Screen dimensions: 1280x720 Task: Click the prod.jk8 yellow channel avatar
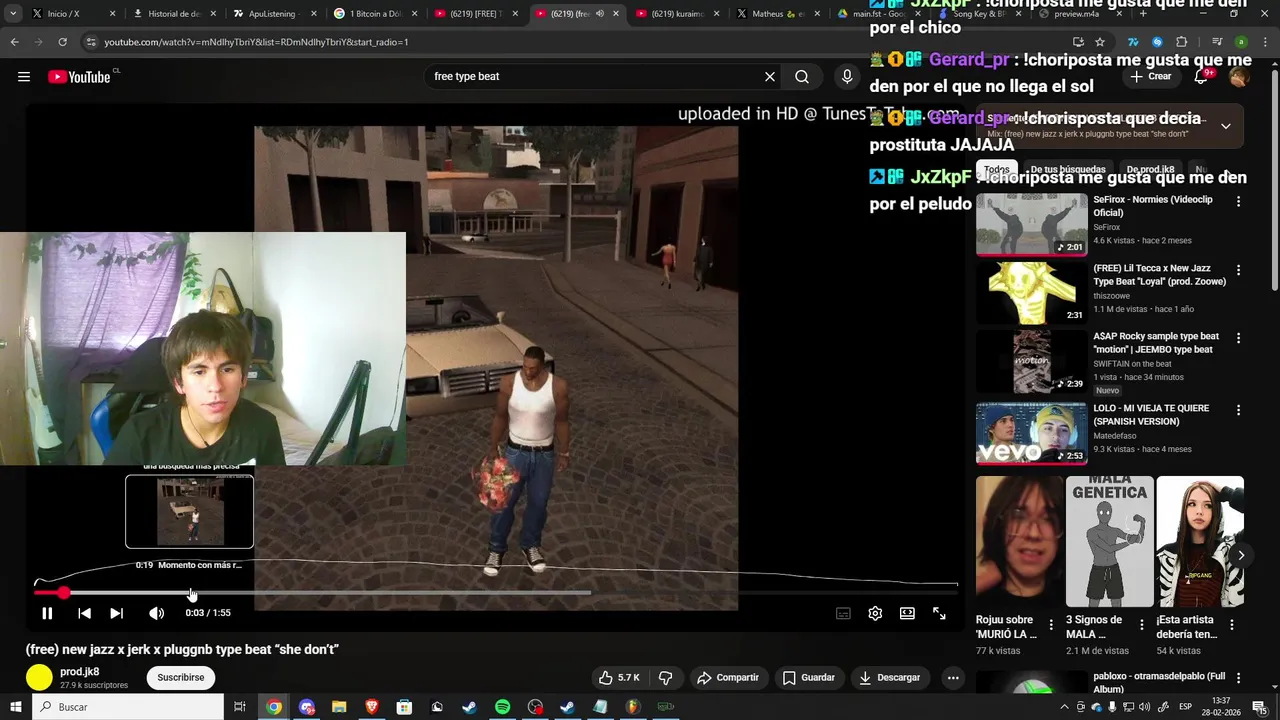(x=39, y=678)
